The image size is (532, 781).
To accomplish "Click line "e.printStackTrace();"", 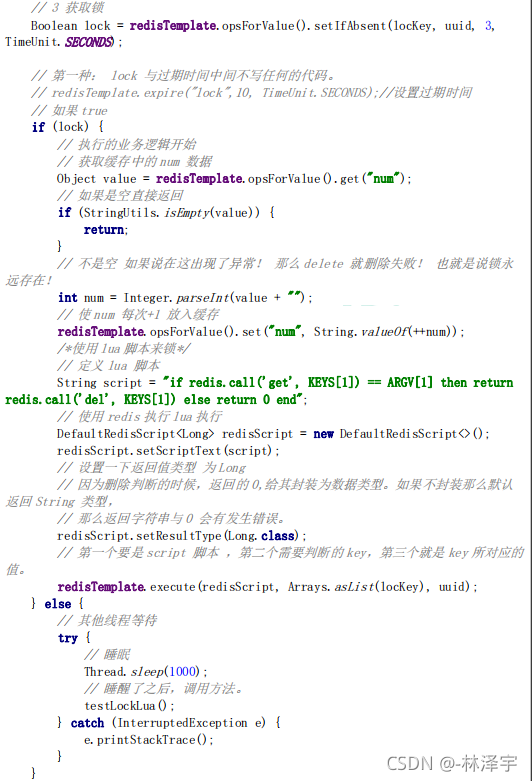I will point(148,740).
